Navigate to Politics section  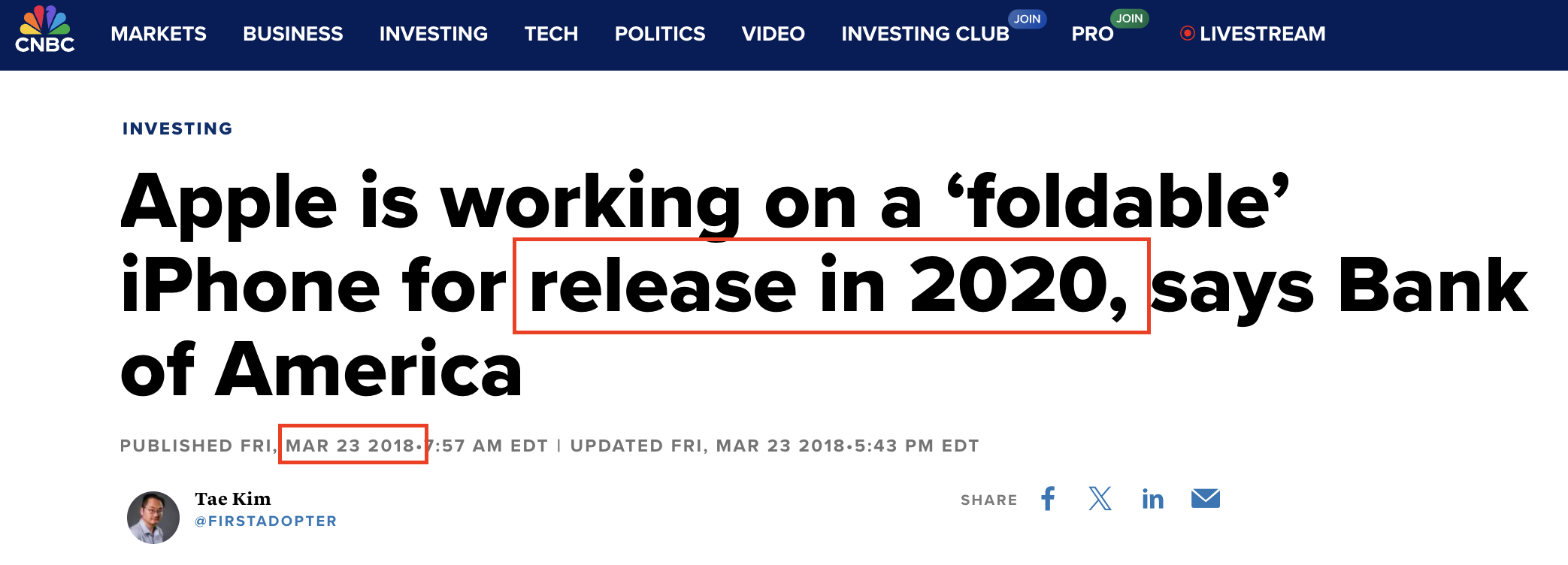659,34
